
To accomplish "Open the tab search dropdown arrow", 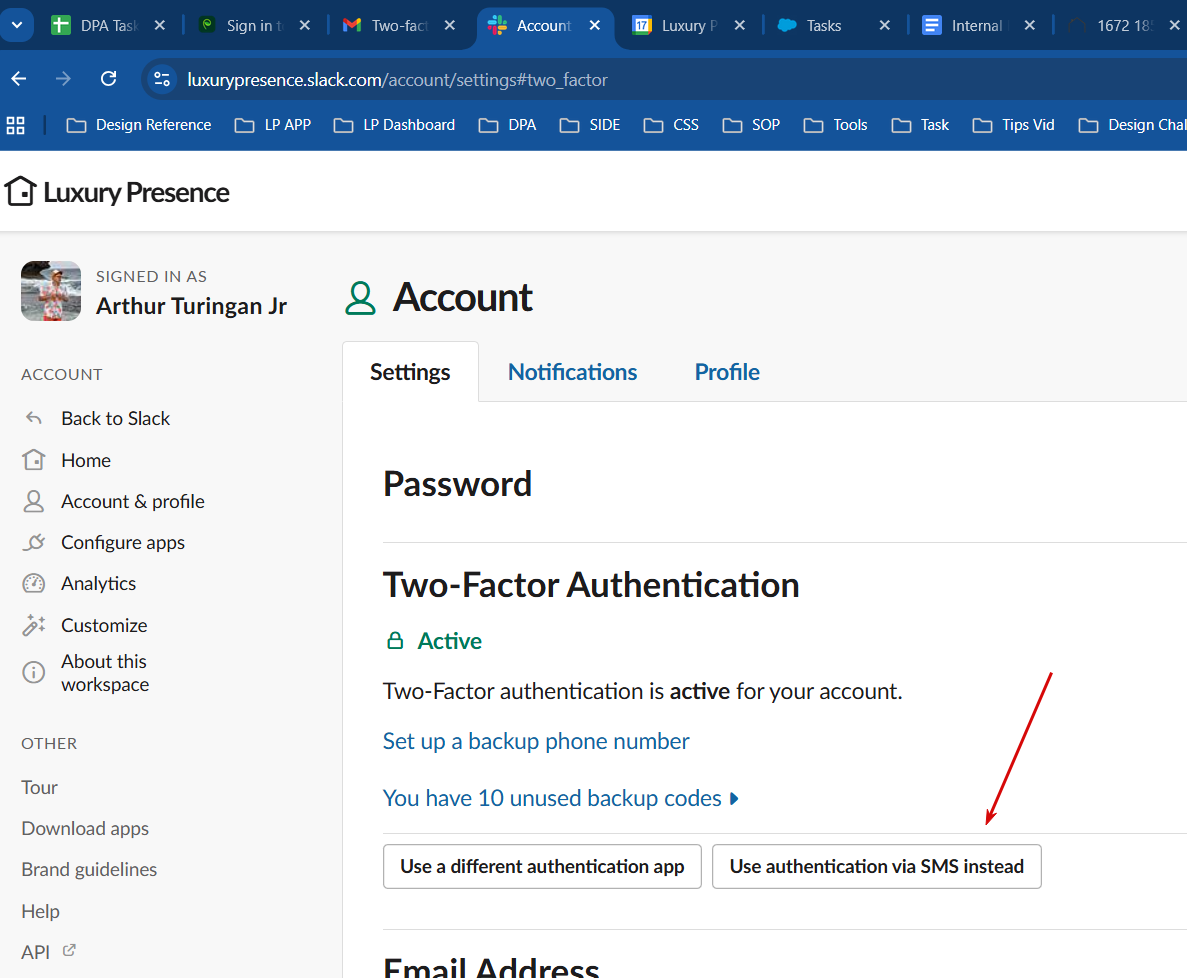I will pyautogui.click(x=17, y=25).
